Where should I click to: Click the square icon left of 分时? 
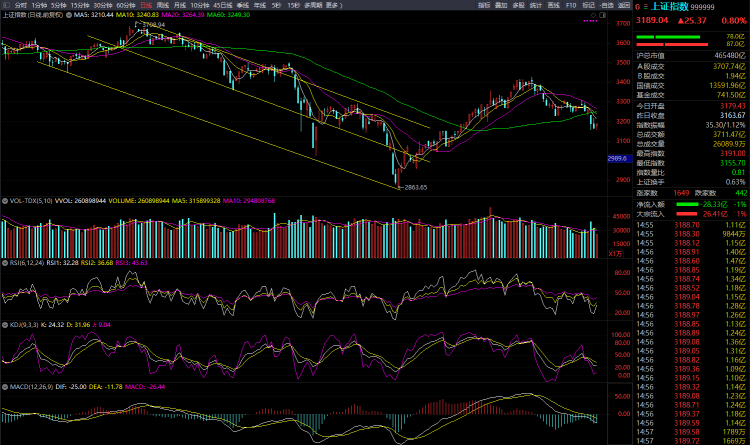5,5
